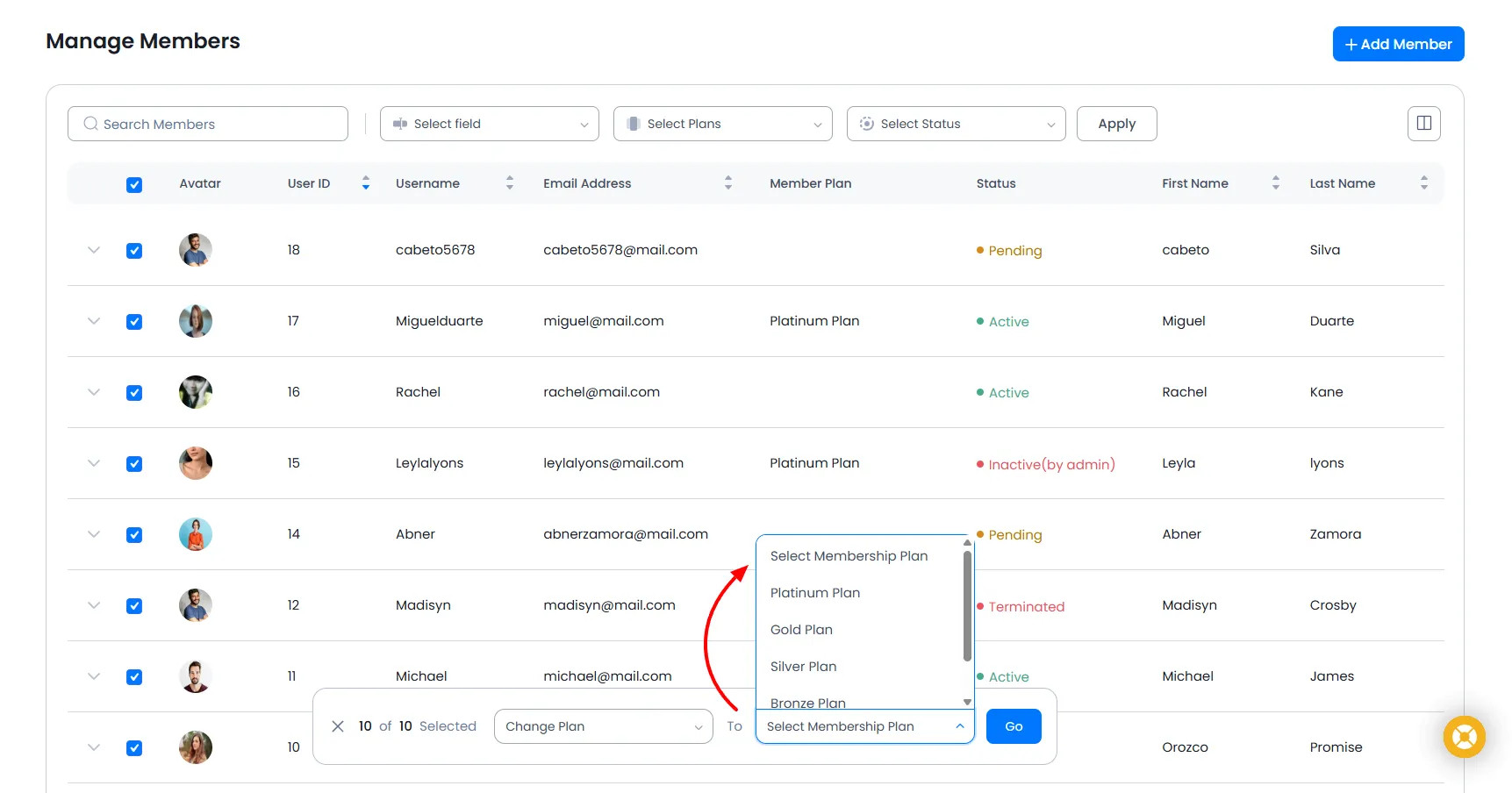
Task: Sort by Username column arrows
Action: coord(509,183)
